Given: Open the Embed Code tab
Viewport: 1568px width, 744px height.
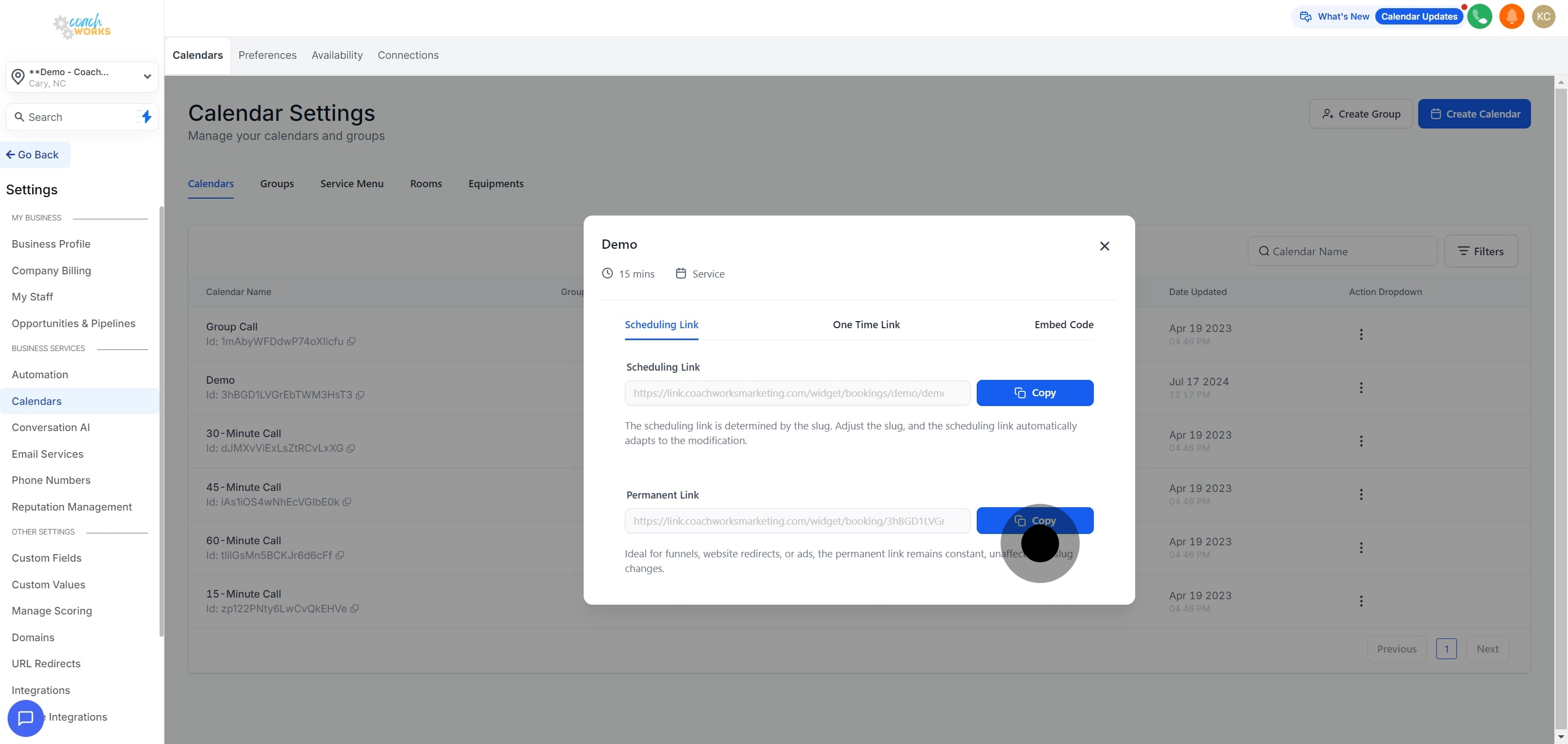Looking at the screenshot, I should point(1063,325).
